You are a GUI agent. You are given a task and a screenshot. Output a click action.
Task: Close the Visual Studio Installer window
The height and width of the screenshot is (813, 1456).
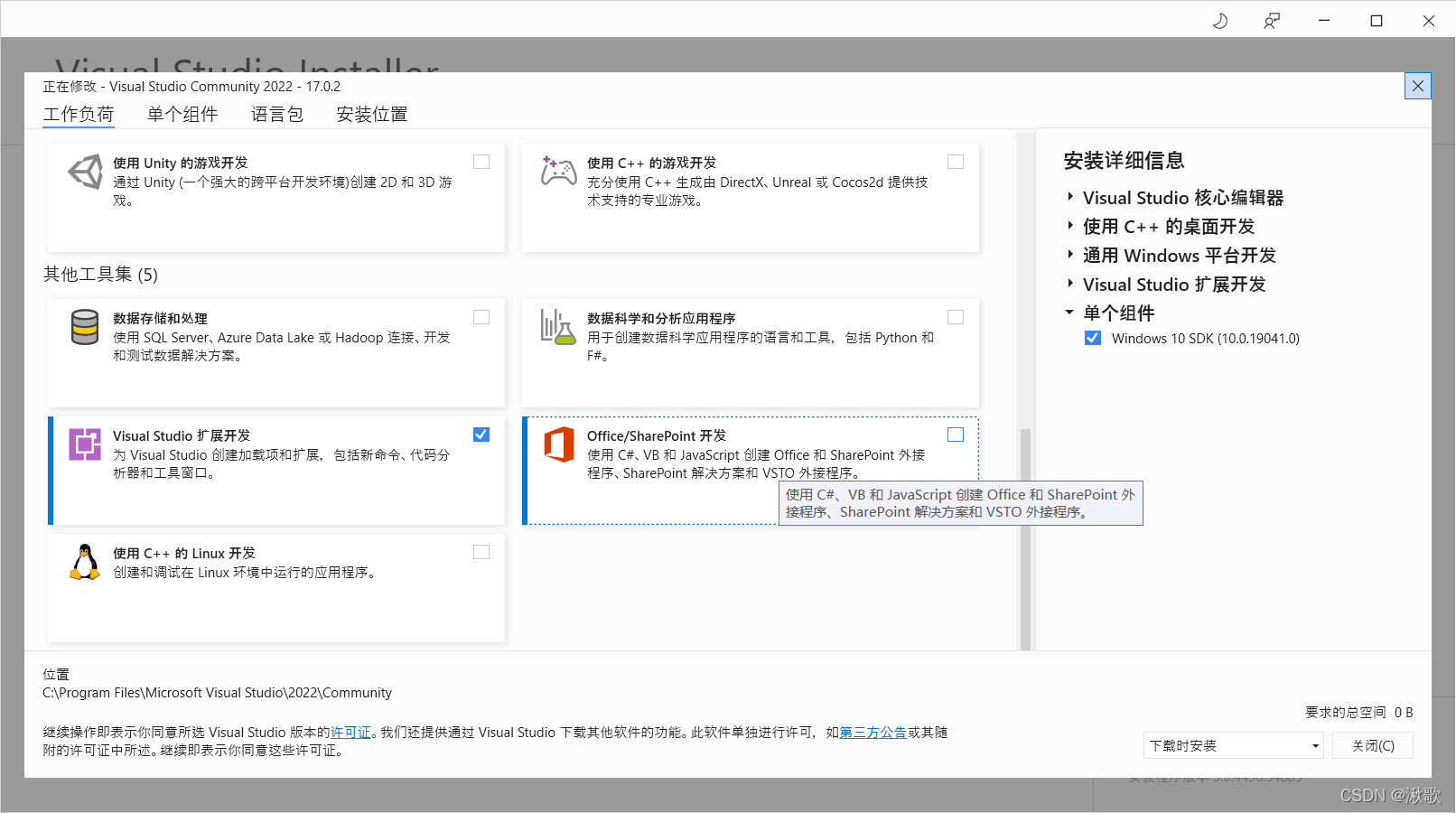point(1429,20)
